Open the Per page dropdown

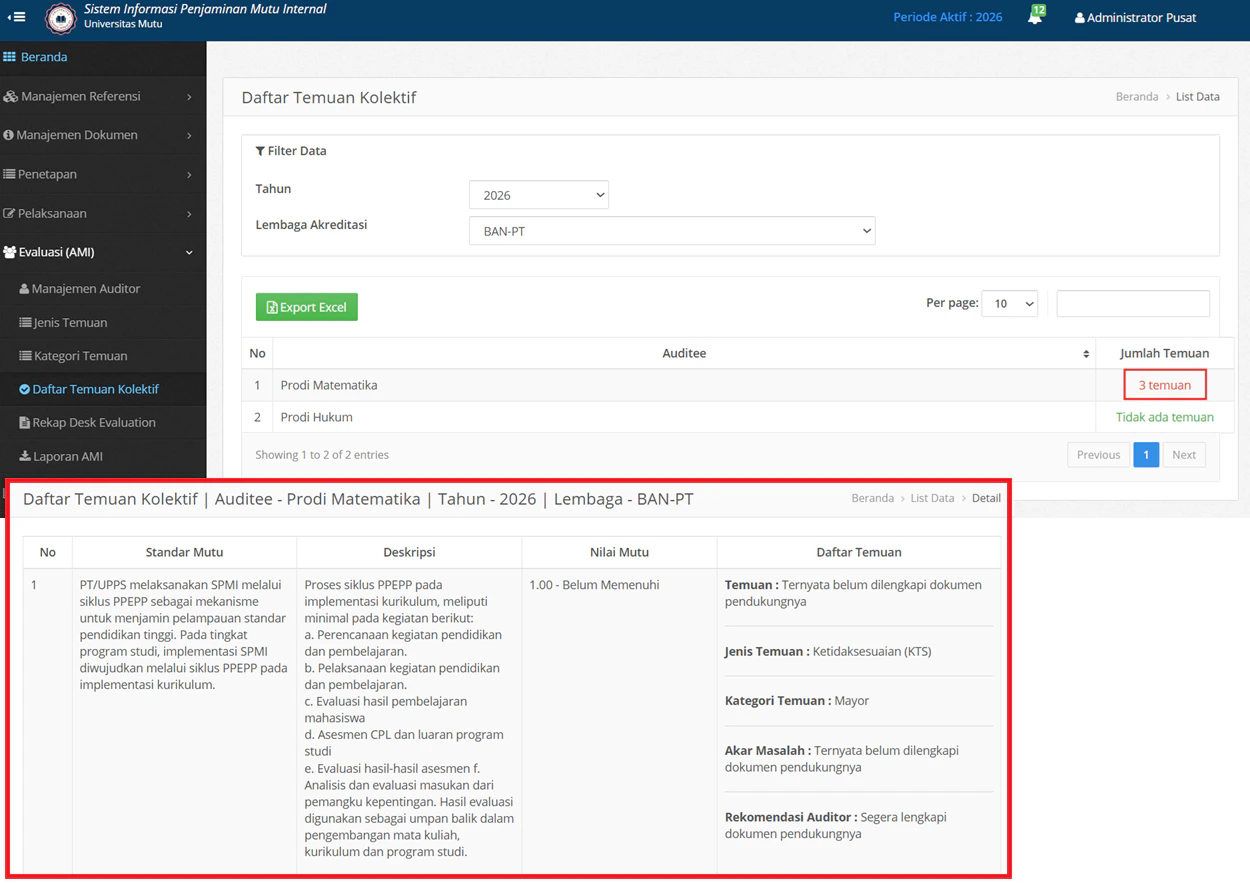pyautogui.click(x=1010, y=303)
